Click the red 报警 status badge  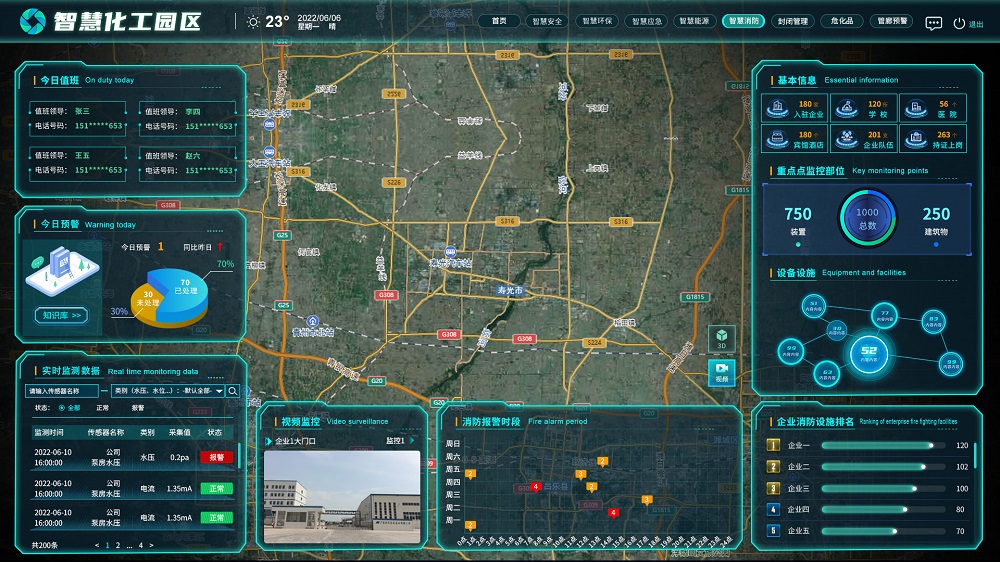214,457
